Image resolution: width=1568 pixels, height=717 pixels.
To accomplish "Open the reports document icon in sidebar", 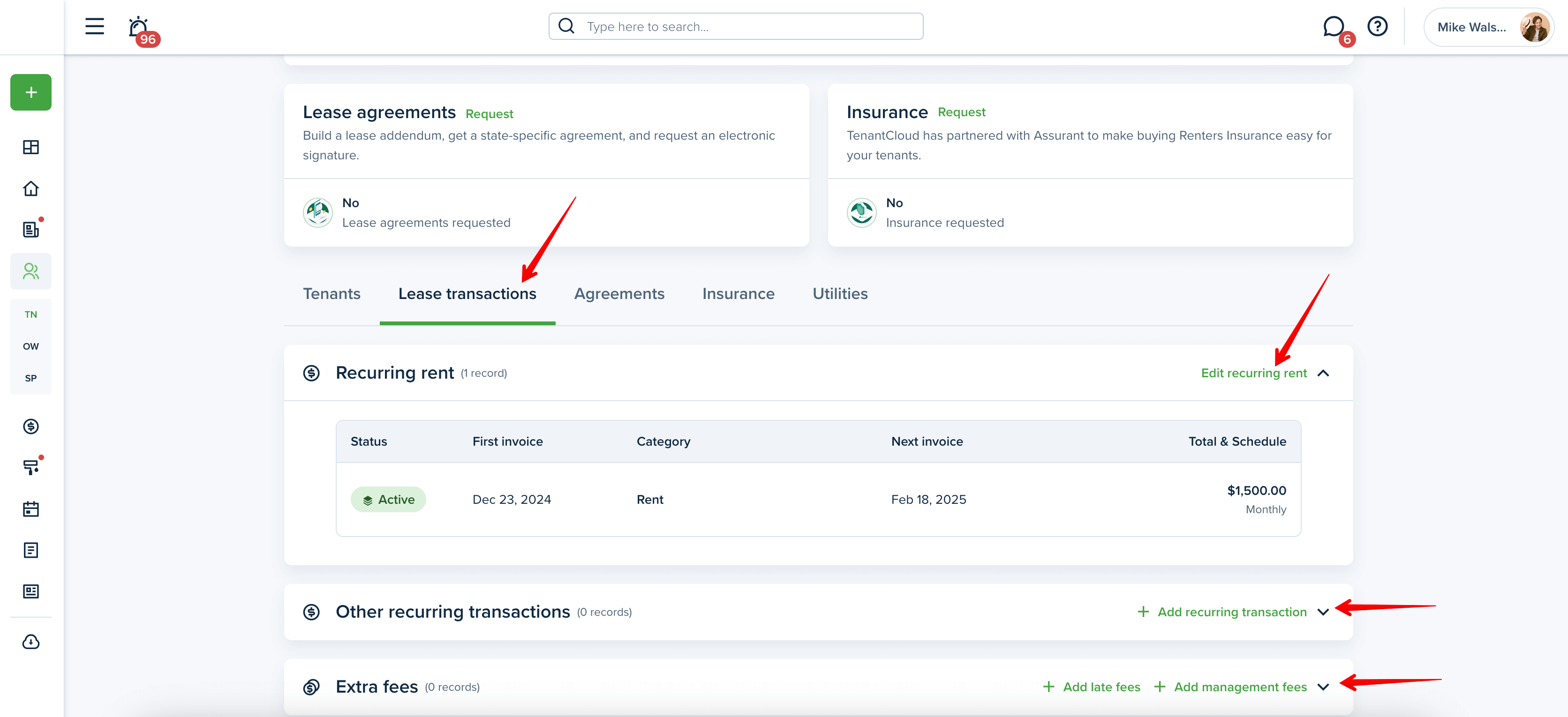I will pos(31,550).
